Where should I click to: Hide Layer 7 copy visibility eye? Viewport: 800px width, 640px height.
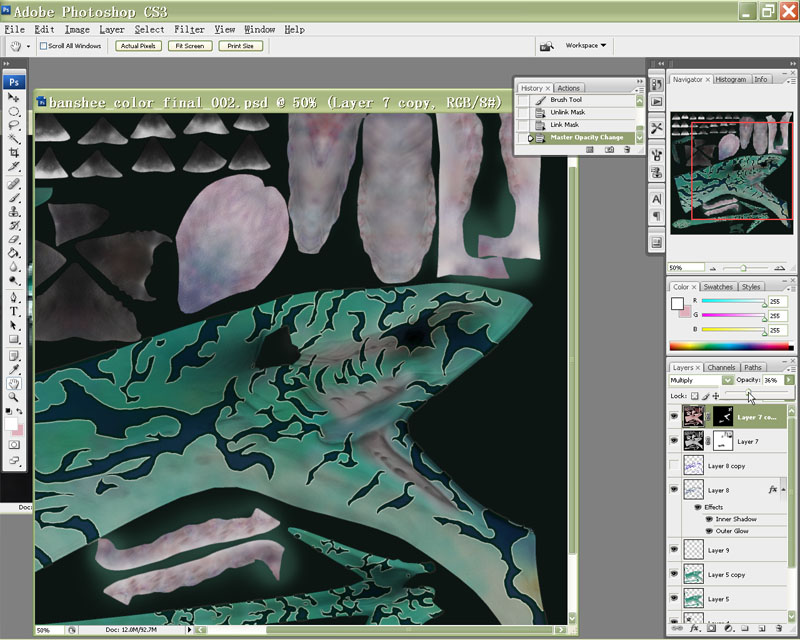point(674,416)
